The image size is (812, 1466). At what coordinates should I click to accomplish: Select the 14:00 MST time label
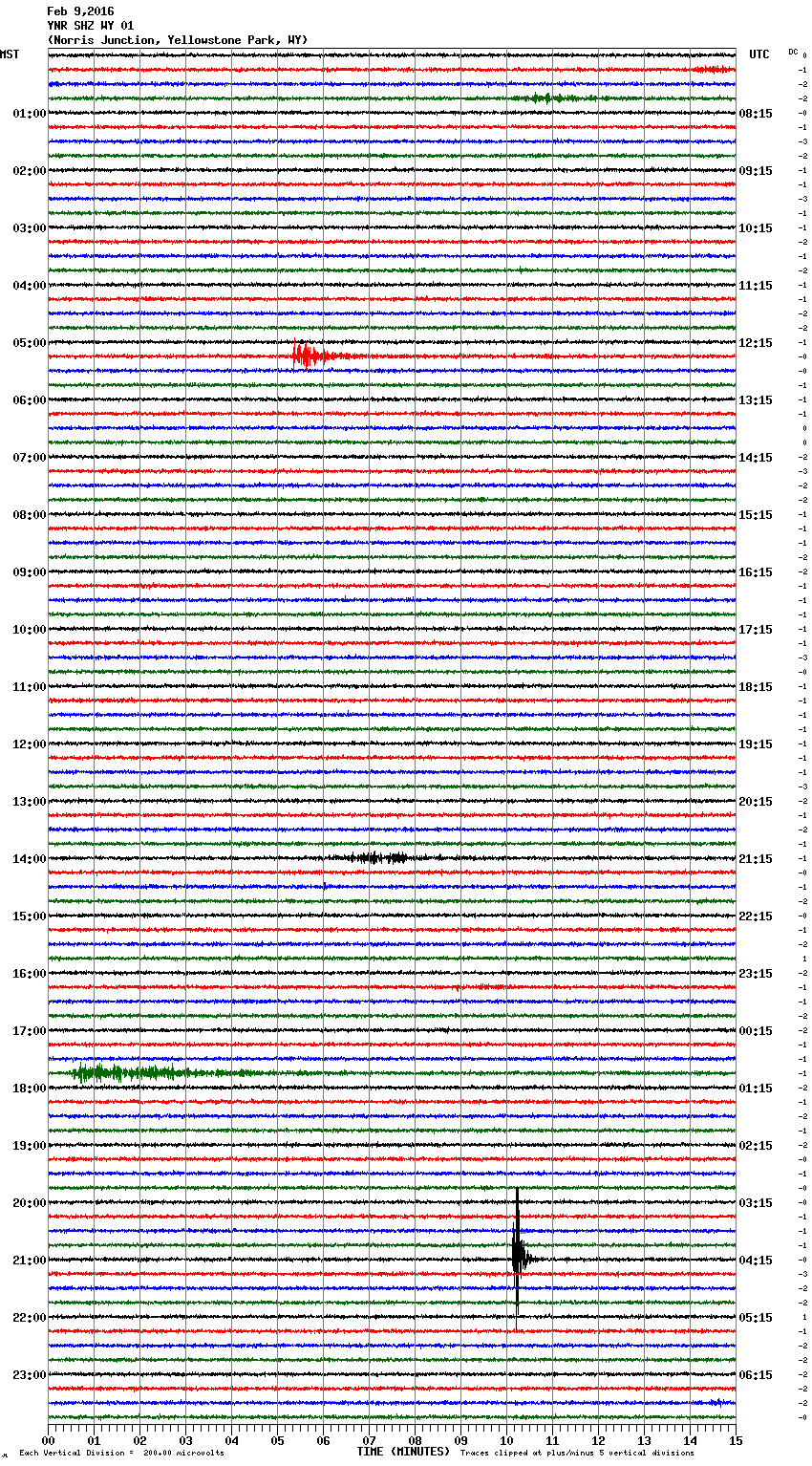(x=30, y=859)
